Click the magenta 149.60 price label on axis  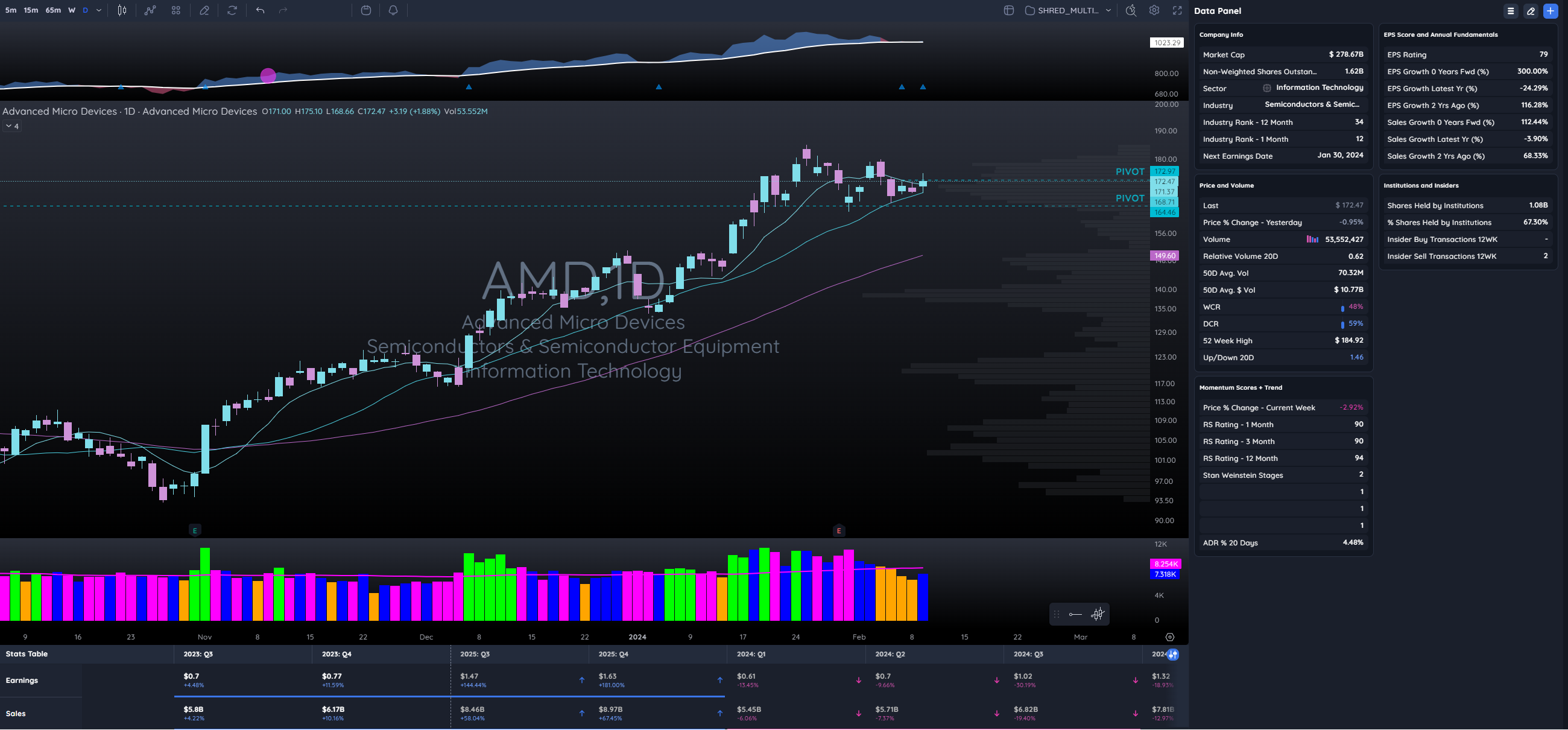[1164, 256]
